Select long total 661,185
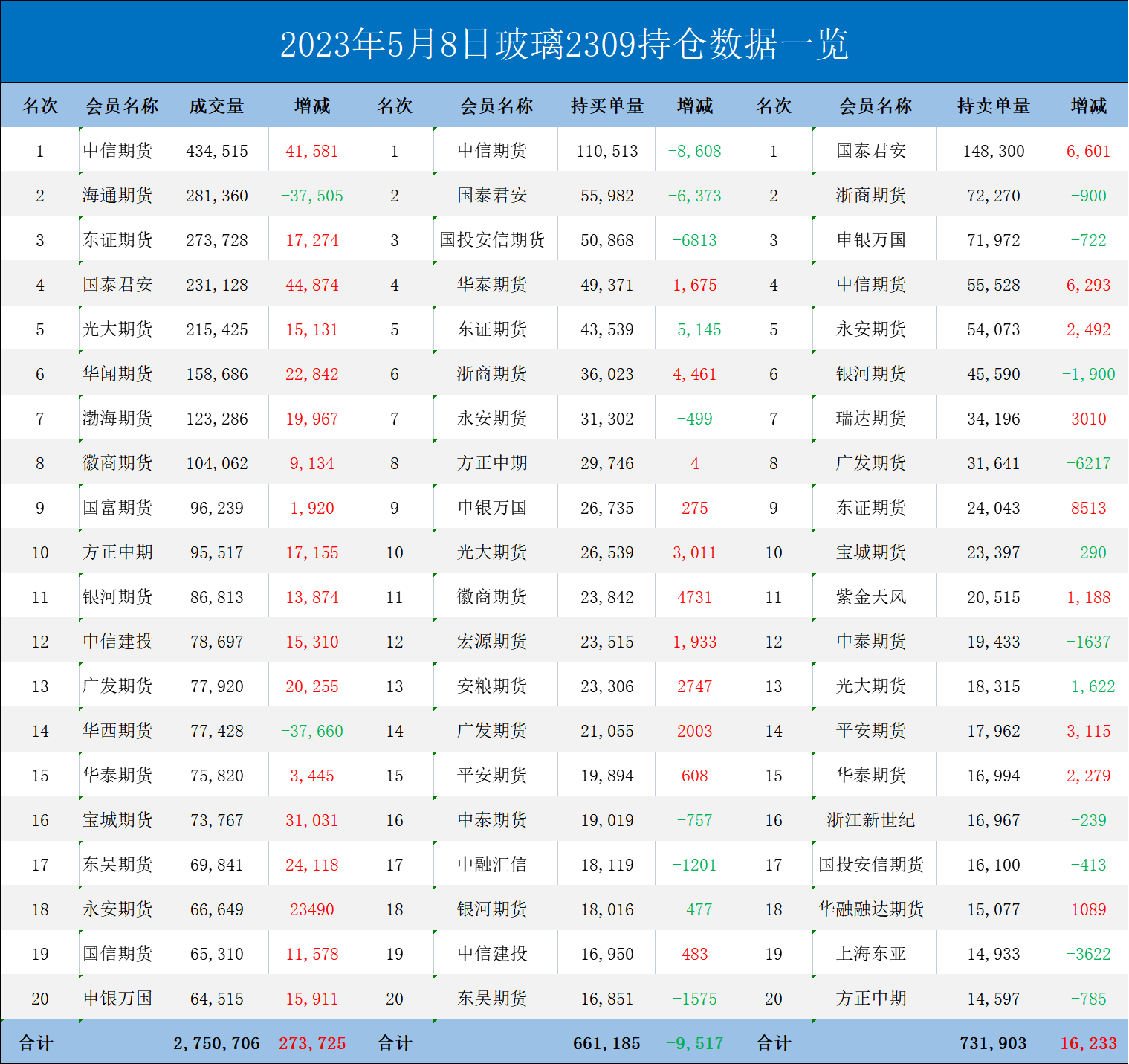The width and height of the screenshot is (1129, 1064). [x=607, y=1043]
